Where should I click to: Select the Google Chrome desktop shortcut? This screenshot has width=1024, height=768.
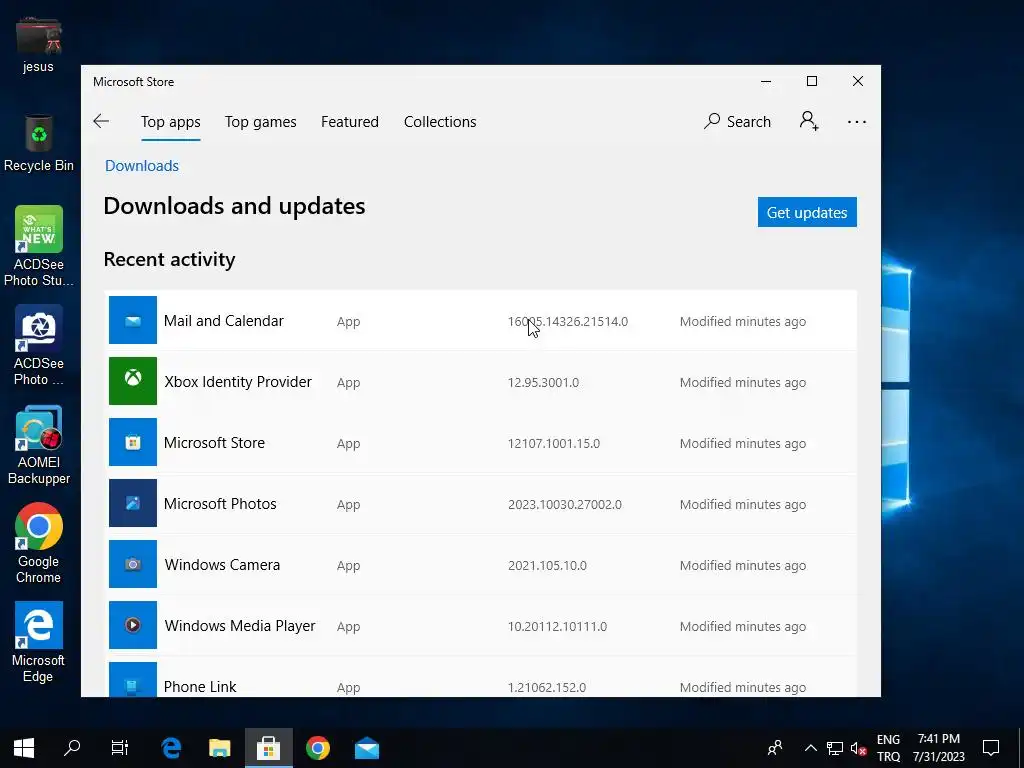pos(39,543)
